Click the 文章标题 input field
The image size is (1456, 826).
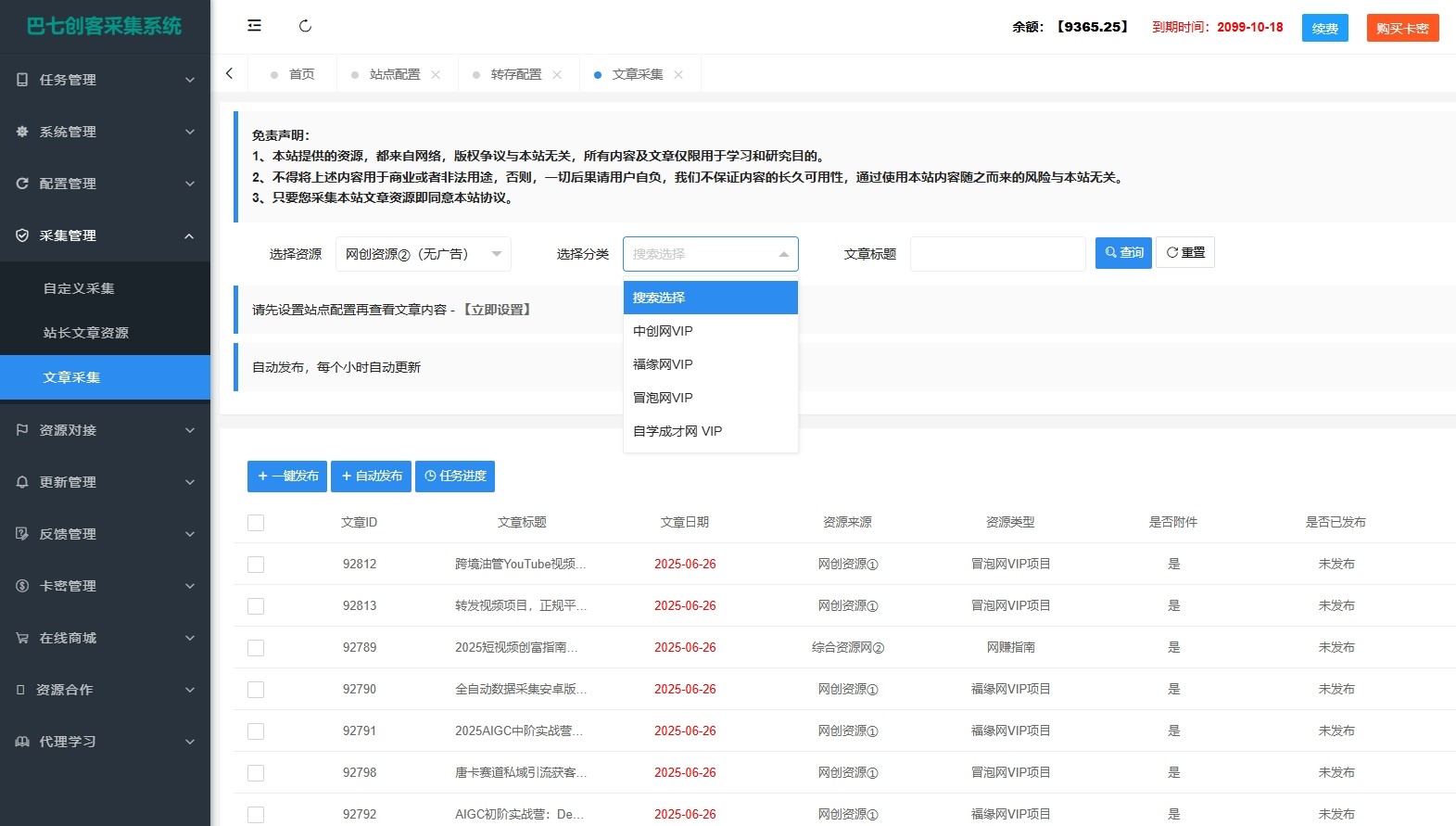997,254
